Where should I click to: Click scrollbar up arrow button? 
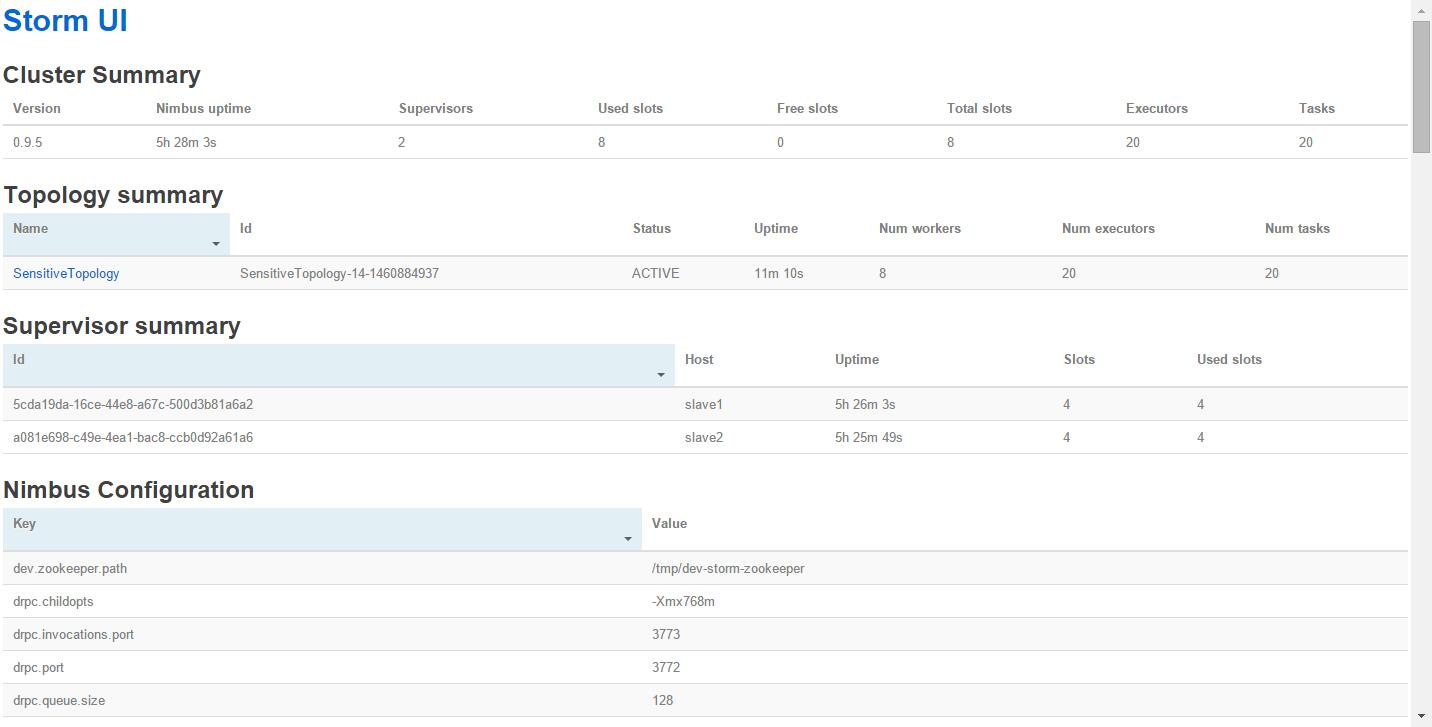point(1421,9)
